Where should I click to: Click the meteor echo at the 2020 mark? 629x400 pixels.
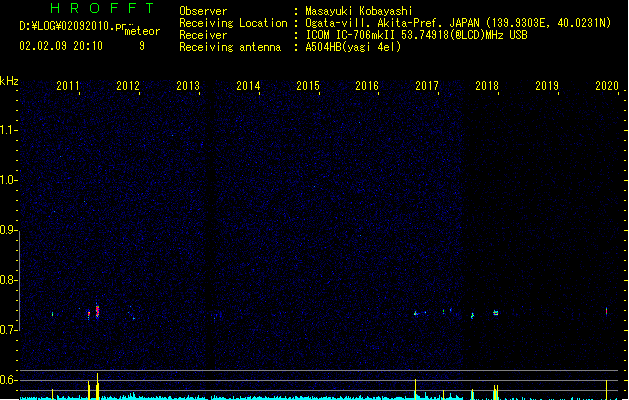pos(606,311)
